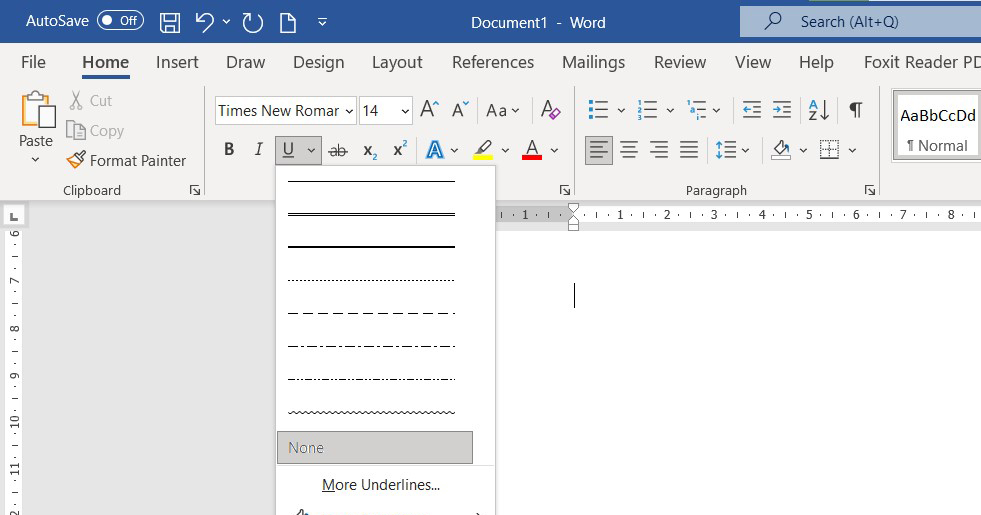Open the Paragraph dialog launcher

point(869,190)
